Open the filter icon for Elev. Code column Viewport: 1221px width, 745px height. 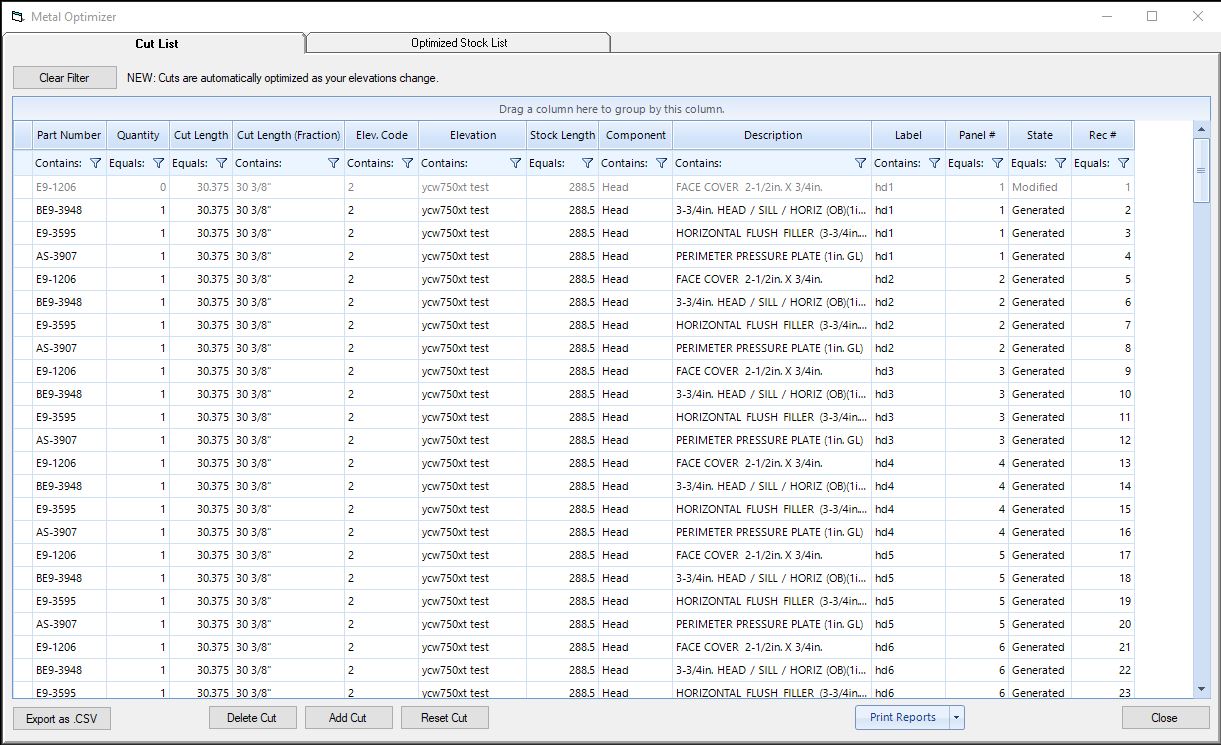(407, 163)
